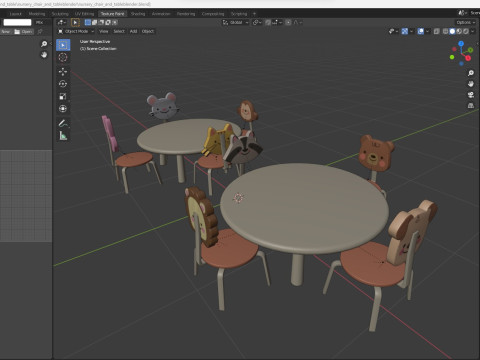Select the Annotate tool
Image resolution: width=480 pixels, height=360 pixels.
(x=63, y=123)
